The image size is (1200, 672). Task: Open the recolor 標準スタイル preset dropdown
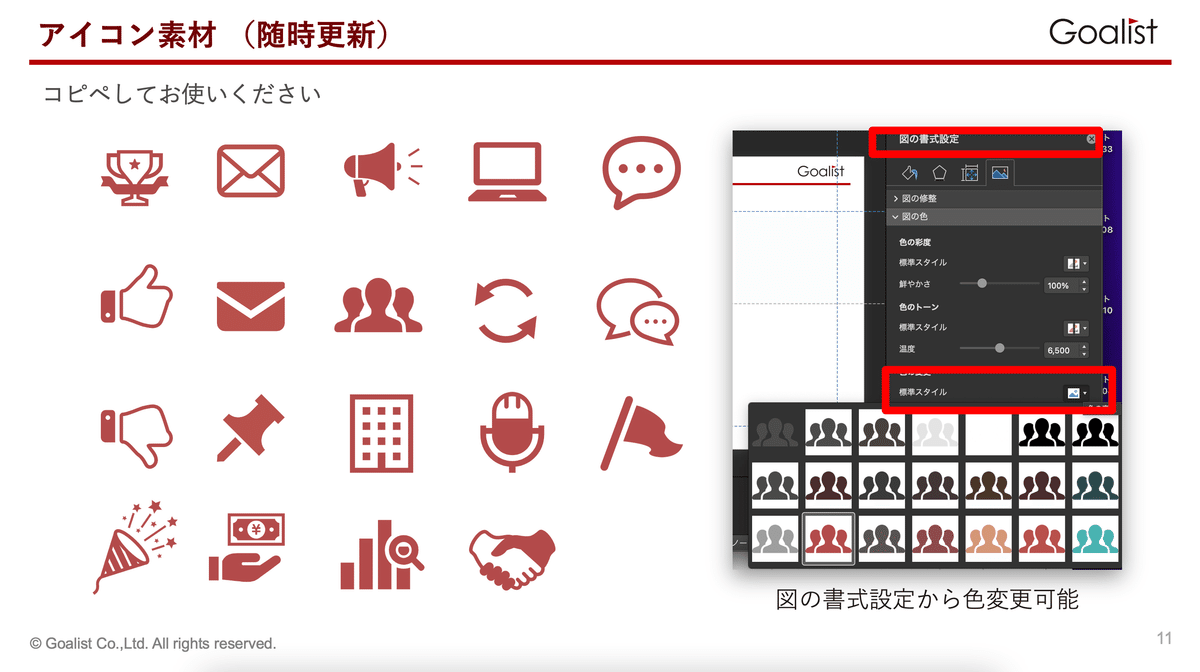click(x=1077, y=393)
